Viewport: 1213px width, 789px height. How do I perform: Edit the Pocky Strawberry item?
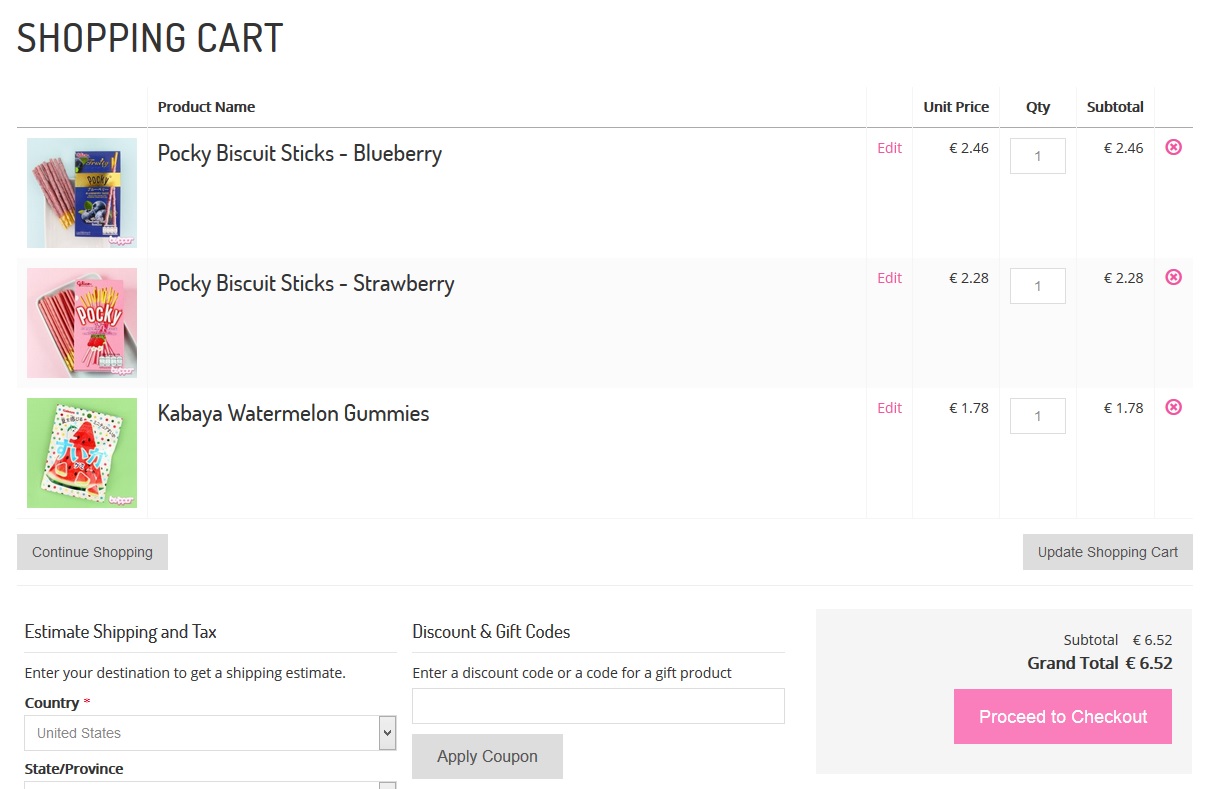889,278
